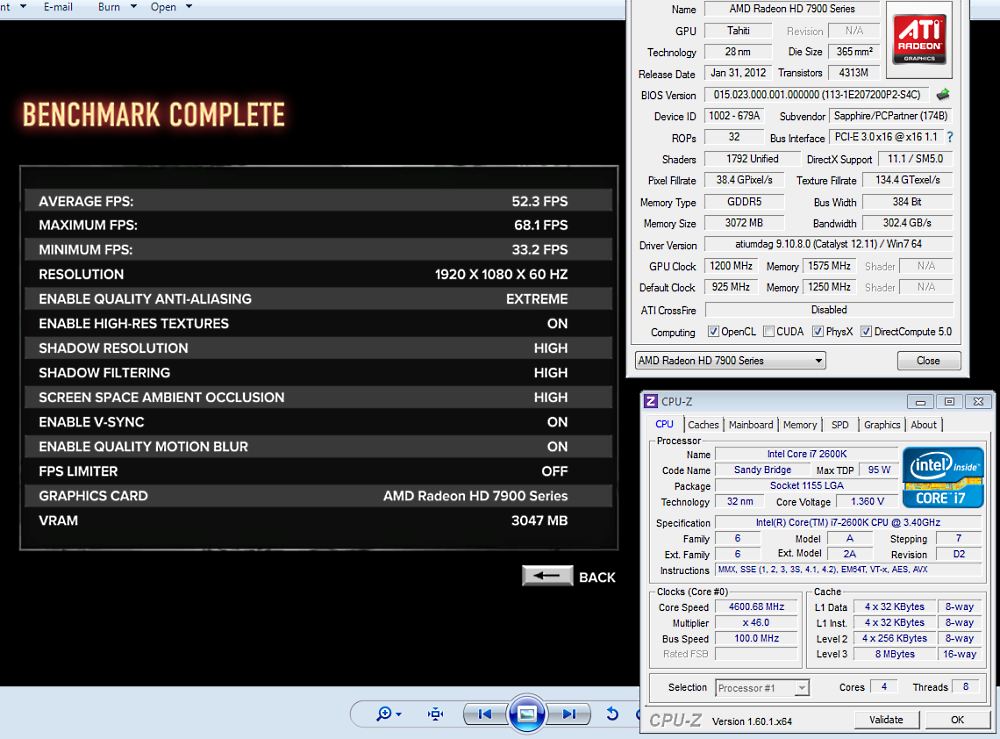Image resolution: width=1000 pixels, height=739 pixels.
Task: Click the Validate button in CPU-Z
Action: [x=886, y=719]
